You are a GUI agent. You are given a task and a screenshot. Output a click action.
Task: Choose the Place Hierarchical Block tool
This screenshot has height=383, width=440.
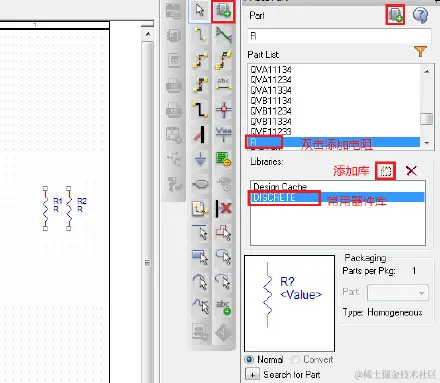tap(223, 159)
